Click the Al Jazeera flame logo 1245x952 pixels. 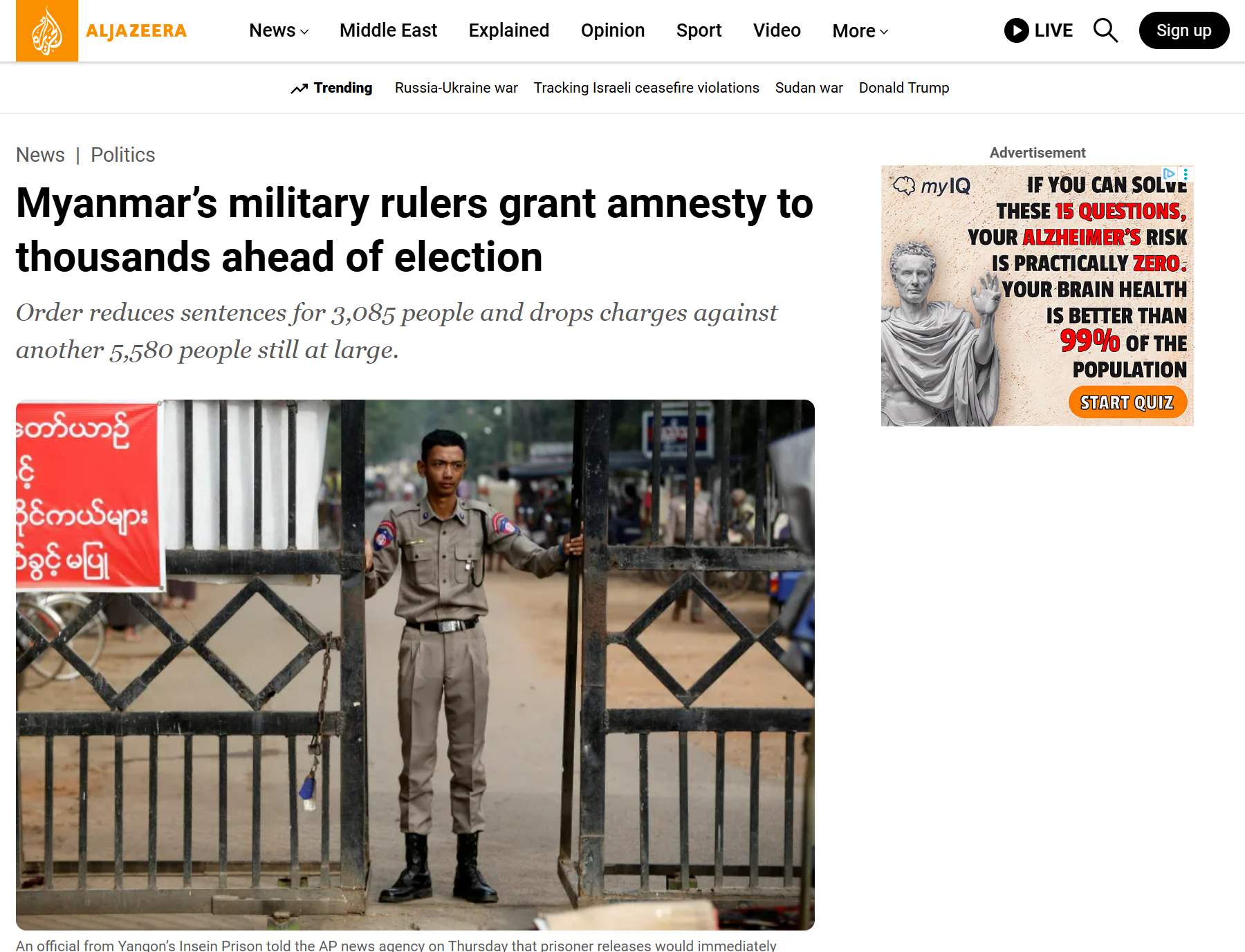point(47,30)
